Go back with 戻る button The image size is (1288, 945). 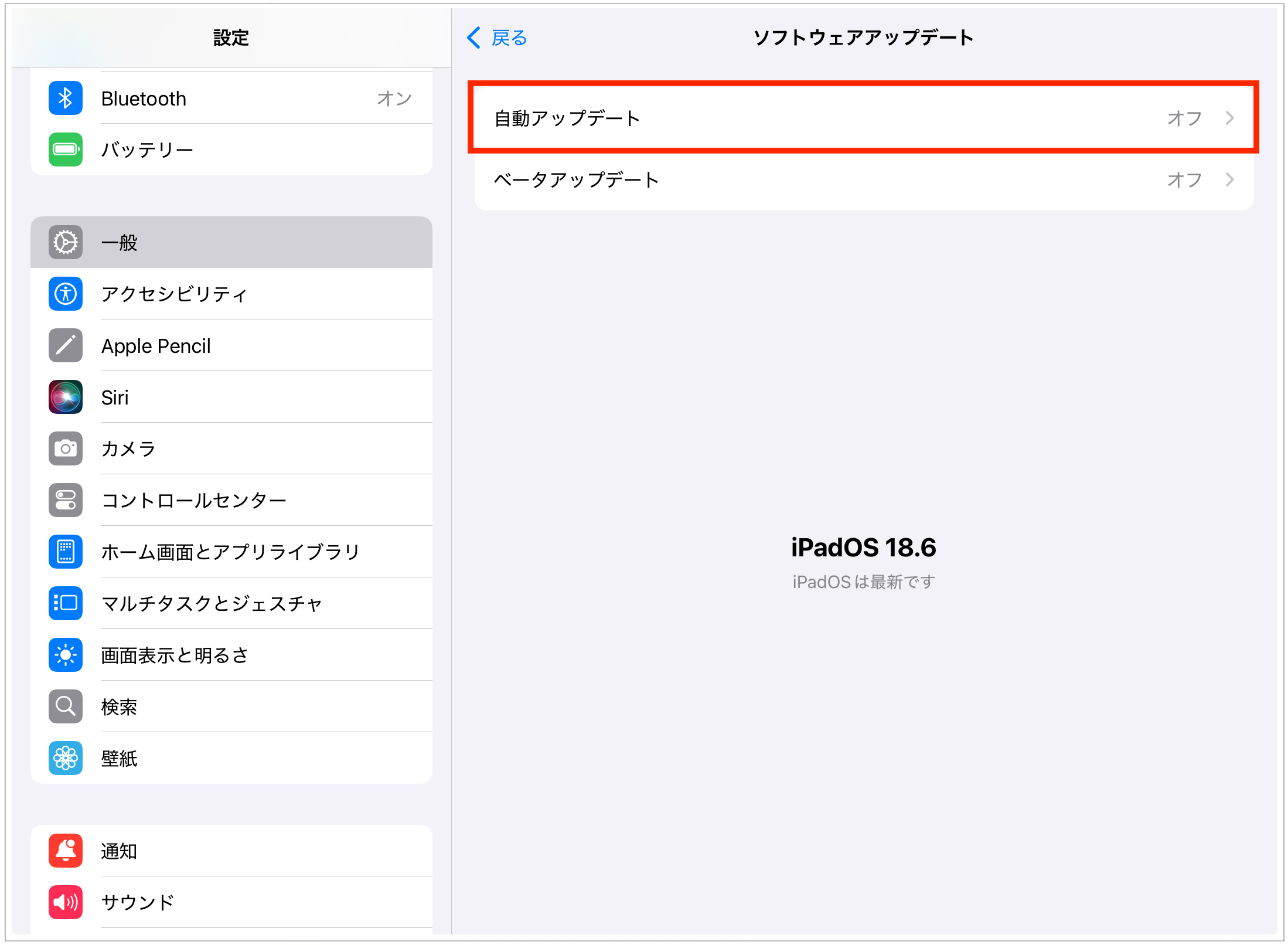coord(498,38)
